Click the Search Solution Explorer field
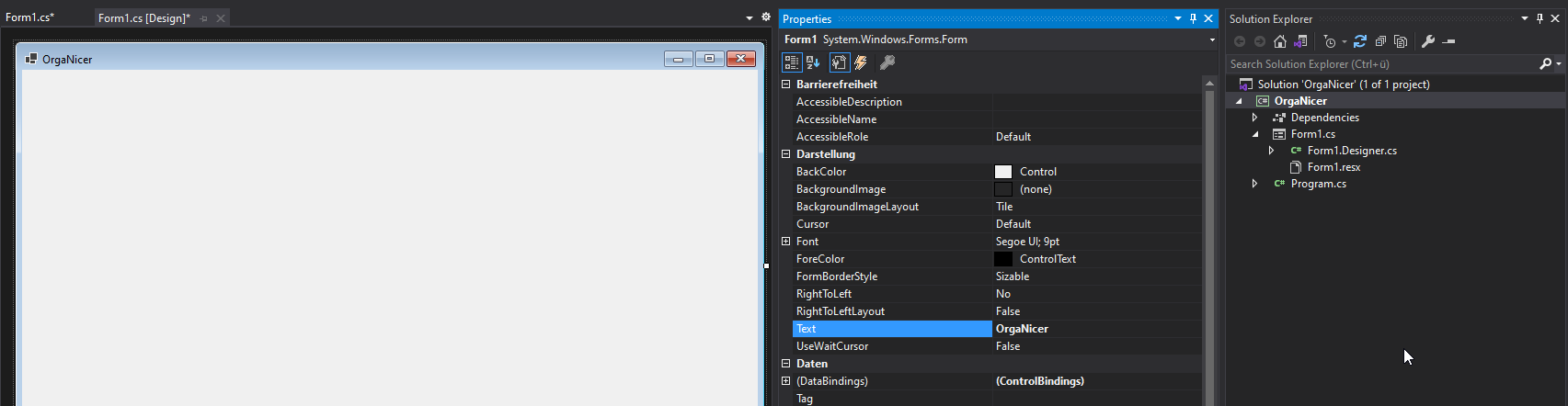The height and width of the screenshot is (406, 1568). tap(1379, 64)
